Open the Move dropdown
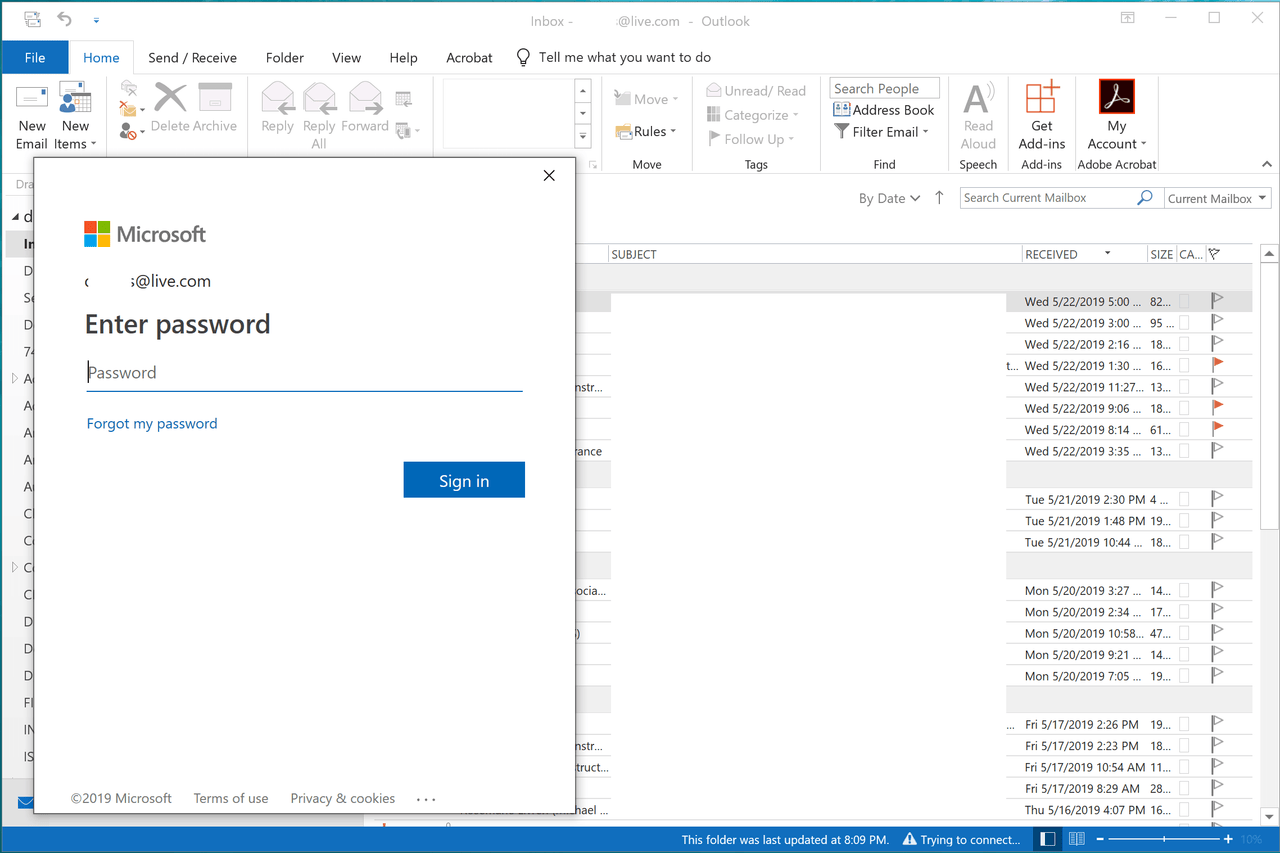The image size is (1280, 853). click(646, 99)
